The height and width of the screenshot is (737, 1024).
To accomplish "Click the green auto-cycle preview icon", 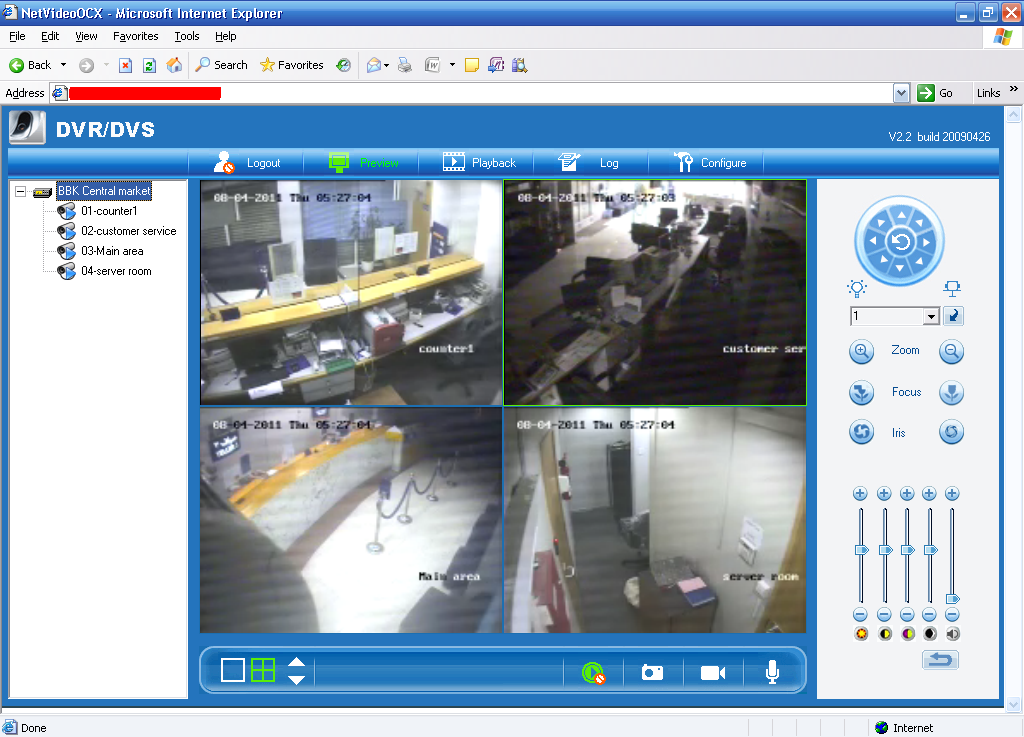I will pyautogui.click(x=592, y=672).
